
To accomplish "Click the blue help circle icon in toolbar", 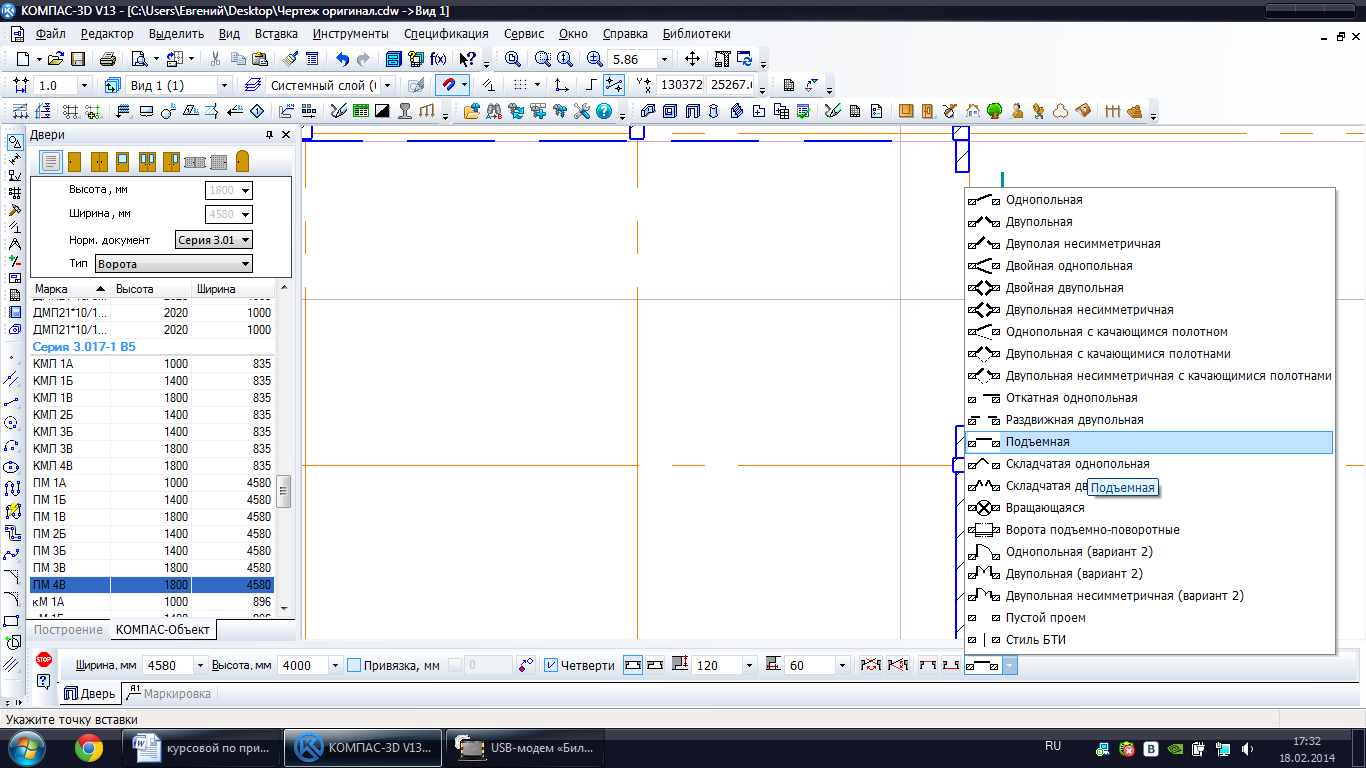I will 604,111.
